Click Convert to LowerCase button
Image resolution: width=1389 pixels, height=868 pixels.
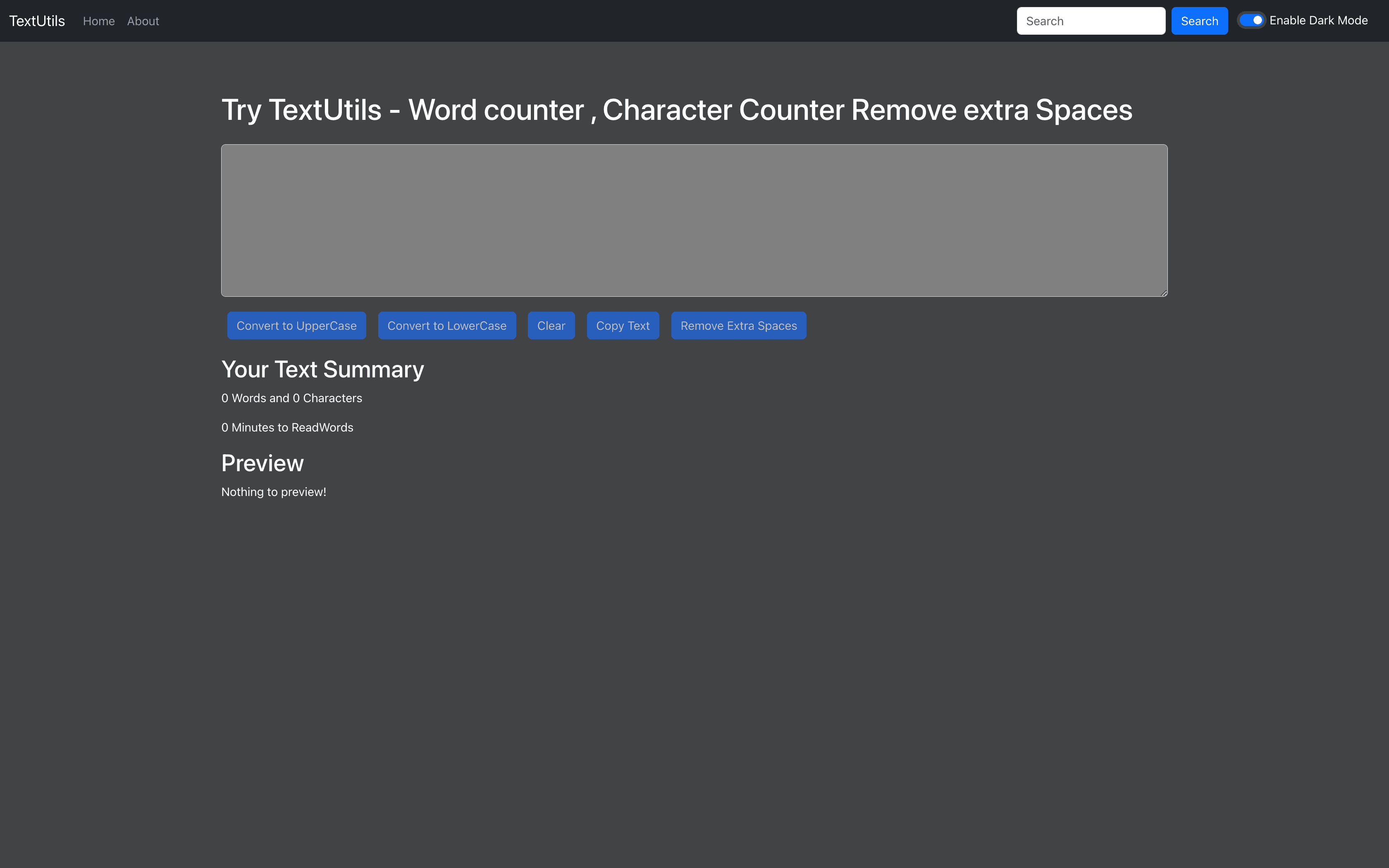447,326
